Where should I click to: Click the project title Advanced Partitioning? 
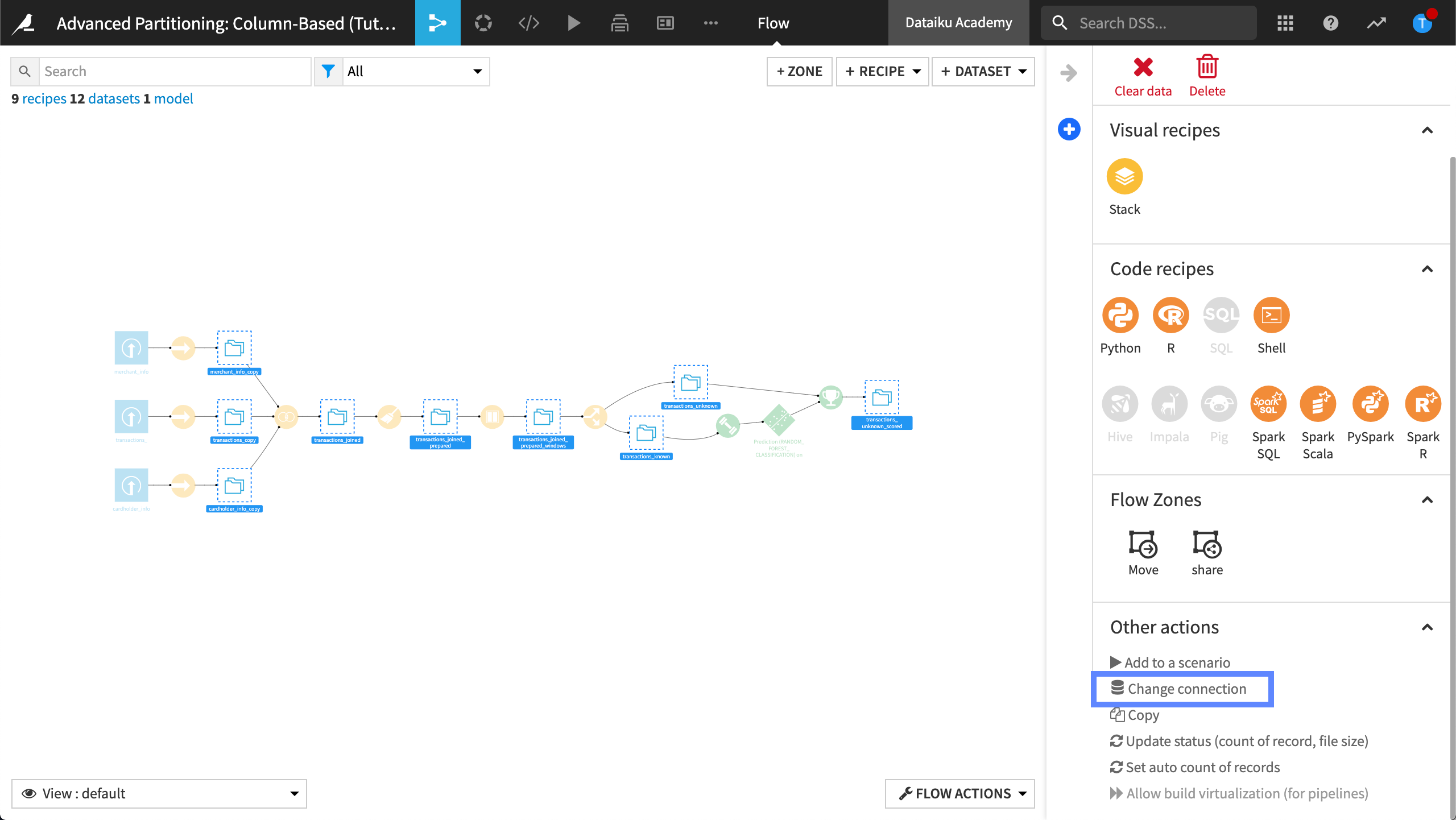point(226,23)
